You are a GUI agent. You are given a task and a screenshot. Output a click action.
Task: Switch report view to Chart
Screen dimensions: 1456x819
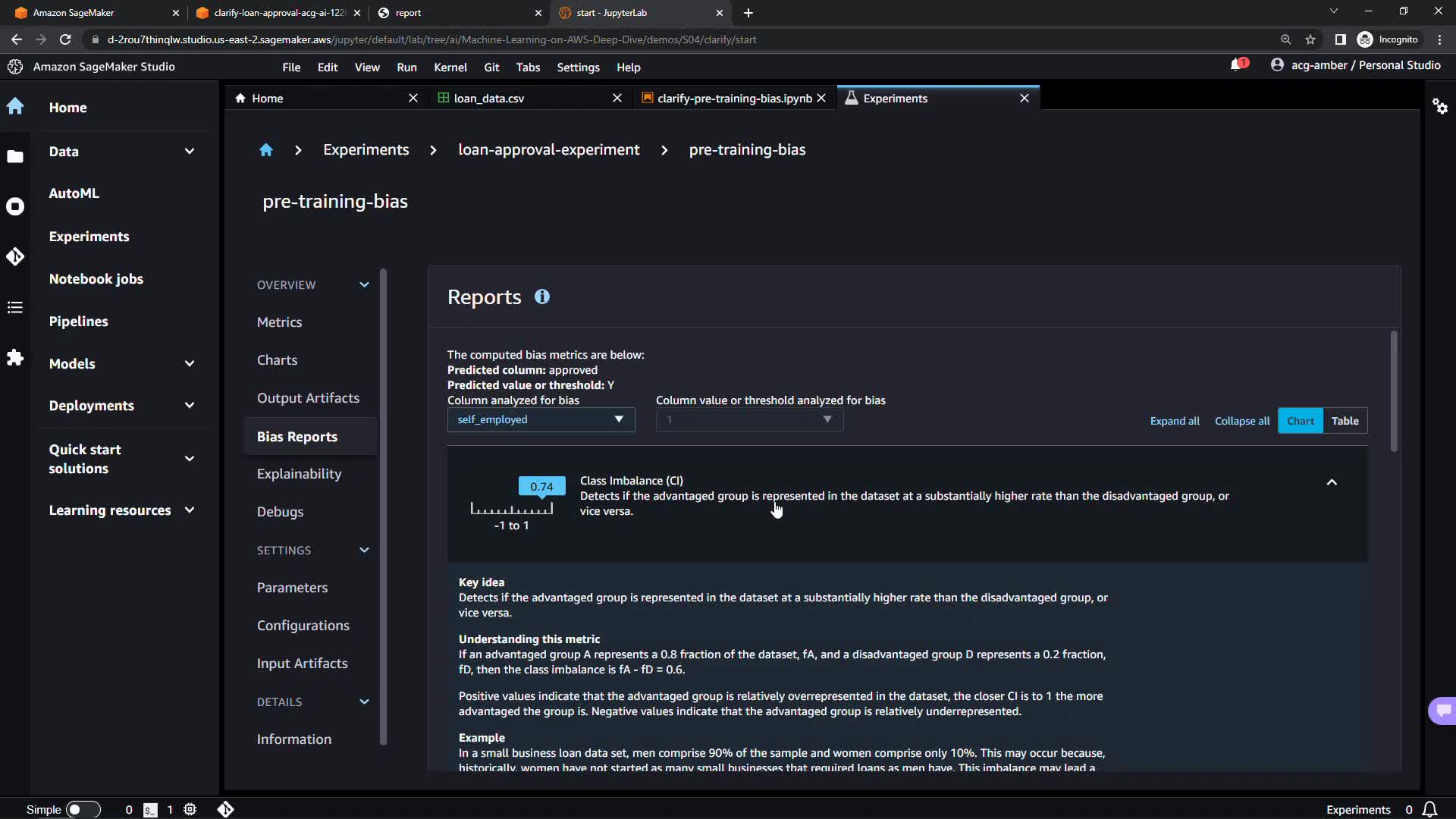1300,421
